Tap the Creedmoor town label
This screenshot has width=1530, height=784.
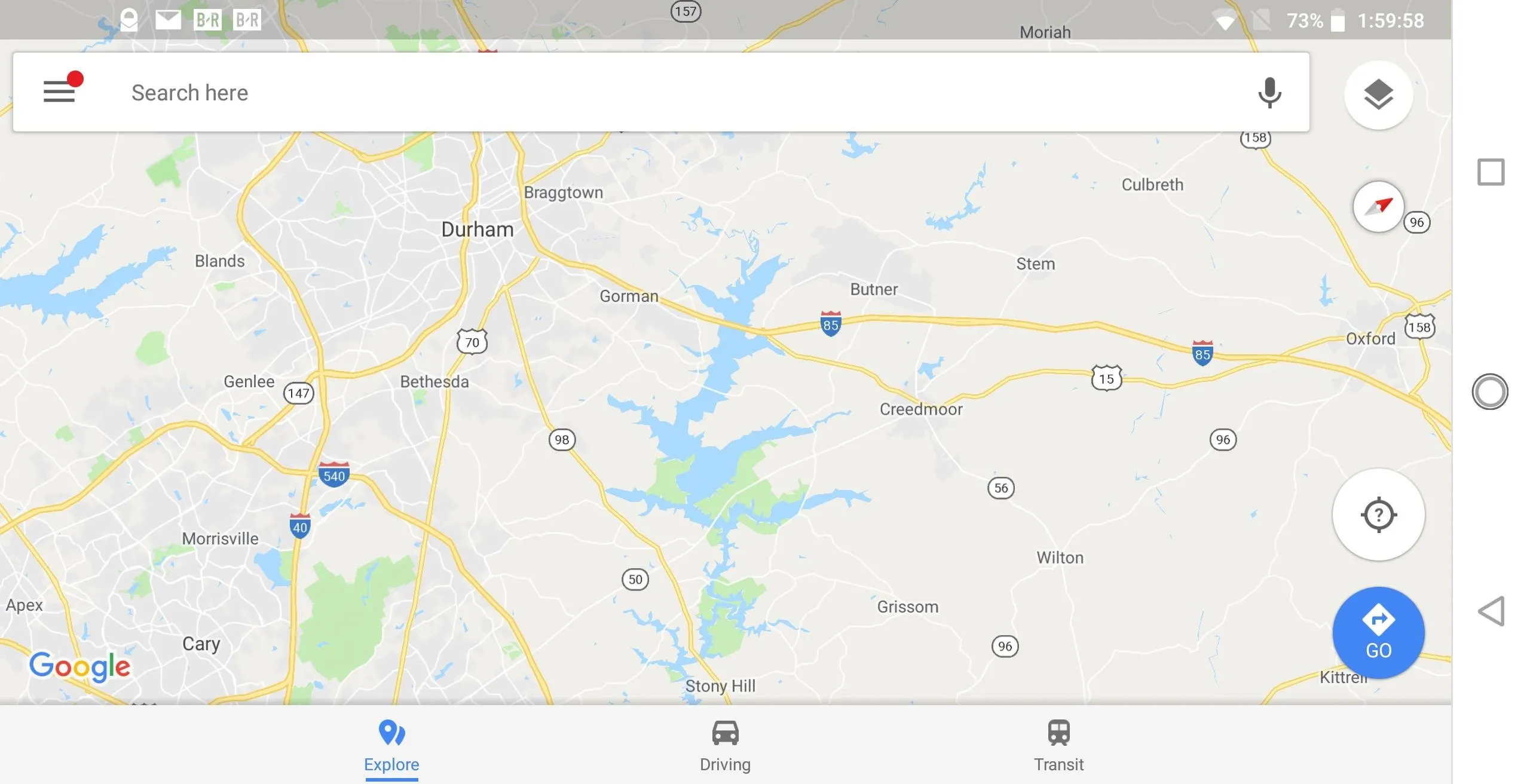[x=921, y=409]
